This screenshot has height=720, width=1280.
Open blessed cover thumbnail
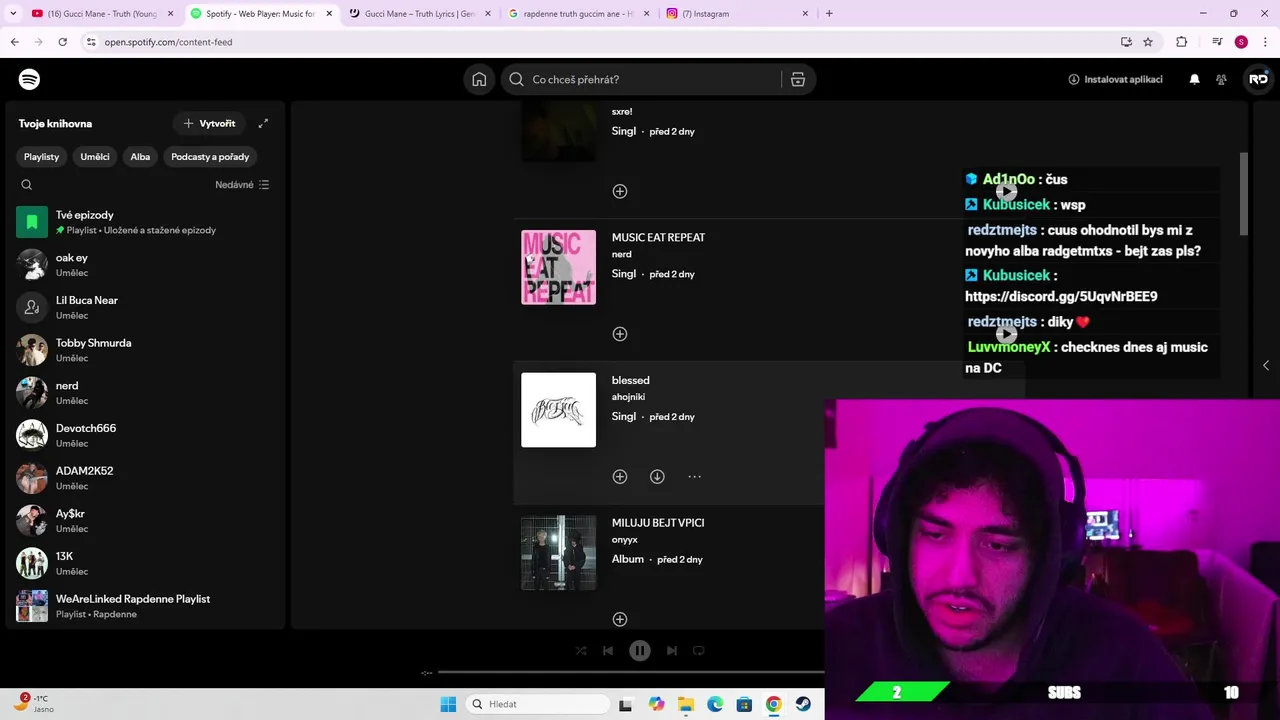[558, 410]
